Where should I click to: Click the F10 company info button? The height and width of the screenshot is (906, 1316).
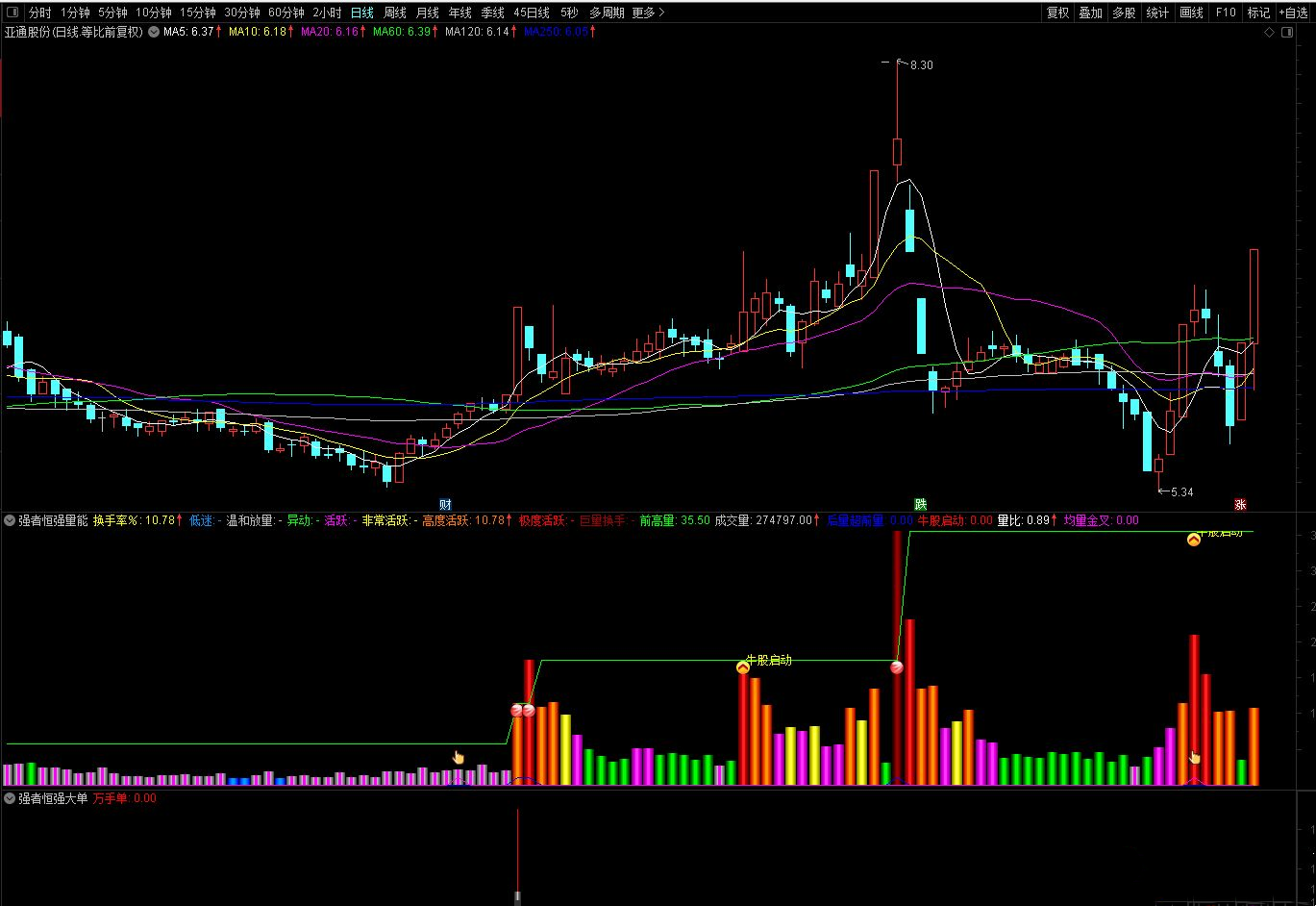[x=1226, y=13]
